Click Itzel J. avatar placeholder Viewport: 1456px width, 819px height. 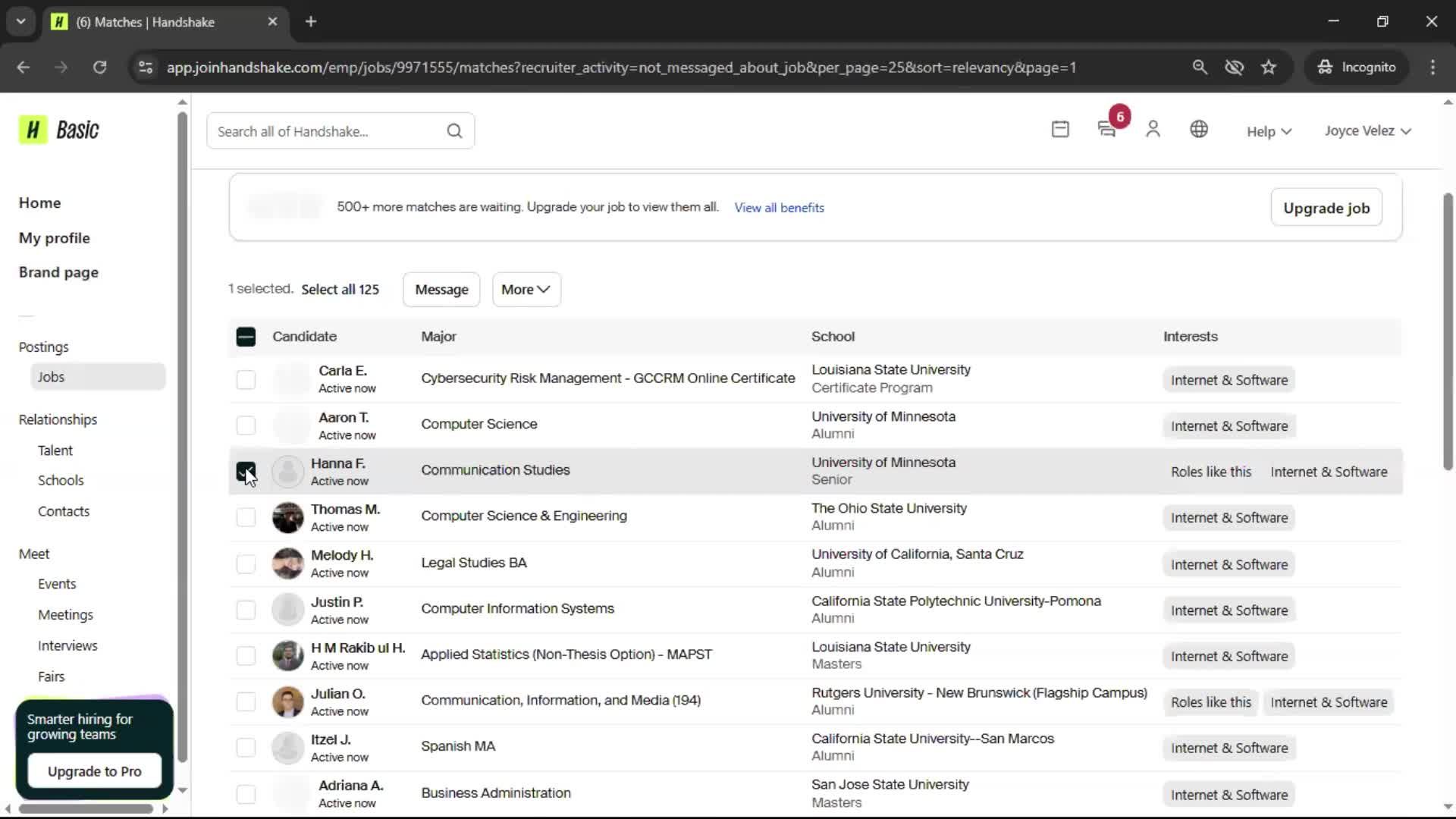pos(288,748)
